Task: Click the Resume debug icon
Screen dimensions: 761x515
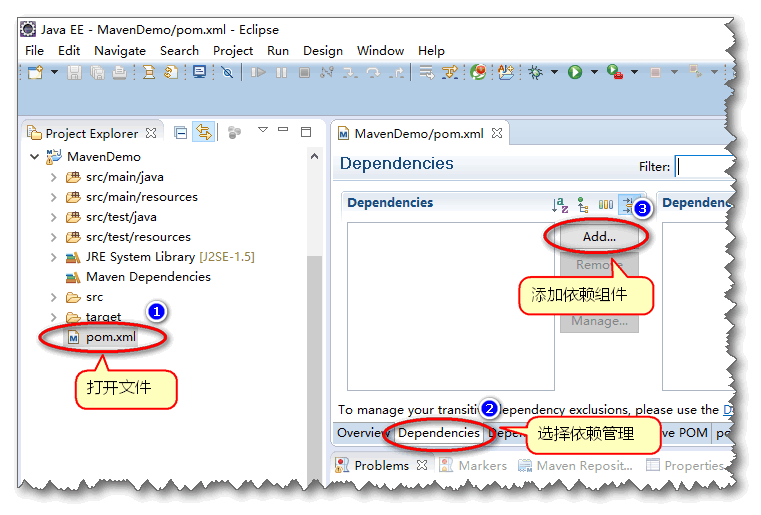Action: 258,73
